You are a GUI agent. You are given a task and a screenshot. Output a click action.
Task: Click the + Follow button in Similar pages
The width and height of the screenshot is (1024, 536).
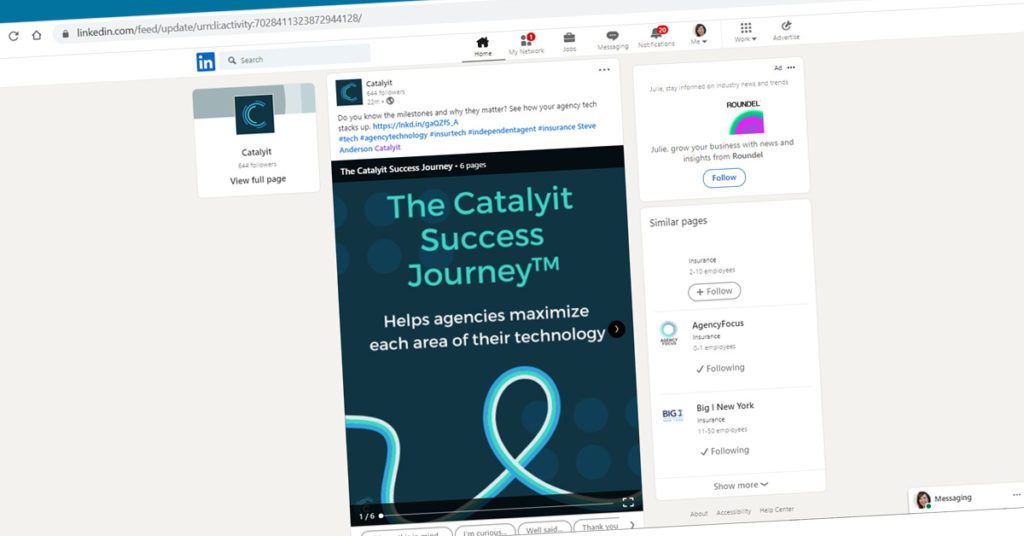[714, 291]
